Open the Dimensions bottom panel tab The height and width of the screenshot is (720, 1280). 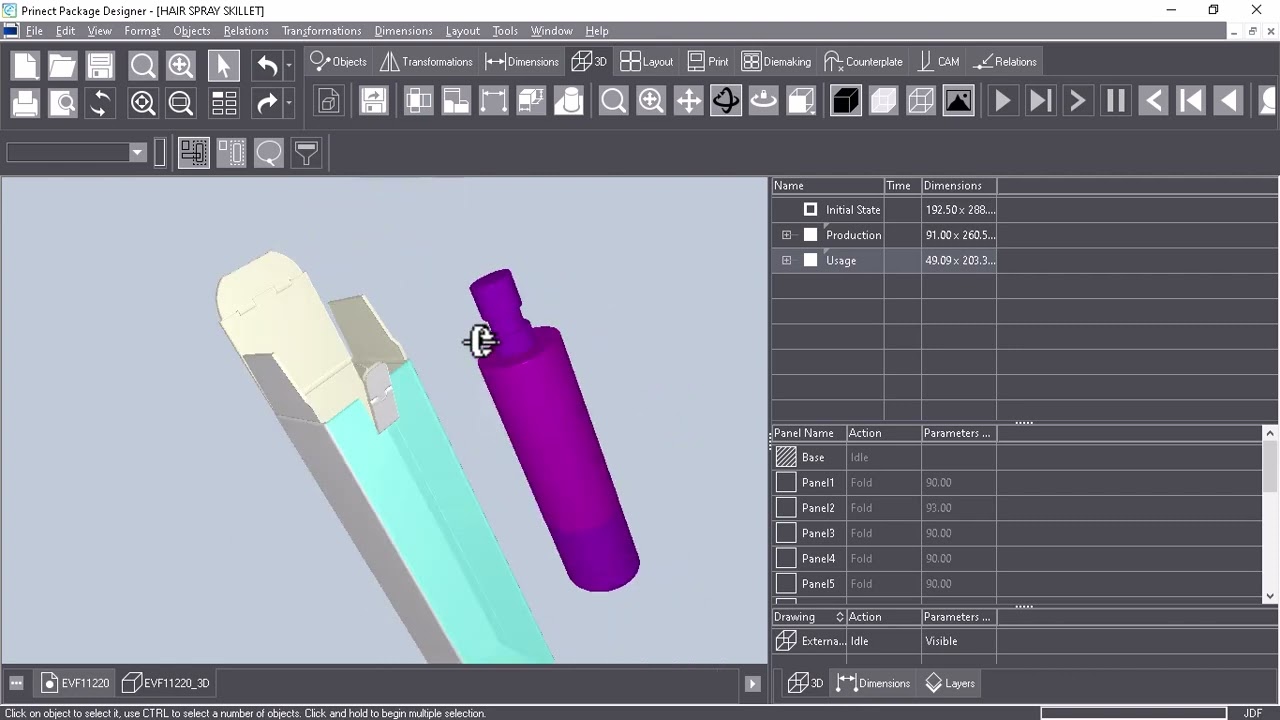(x=873, y=684)
